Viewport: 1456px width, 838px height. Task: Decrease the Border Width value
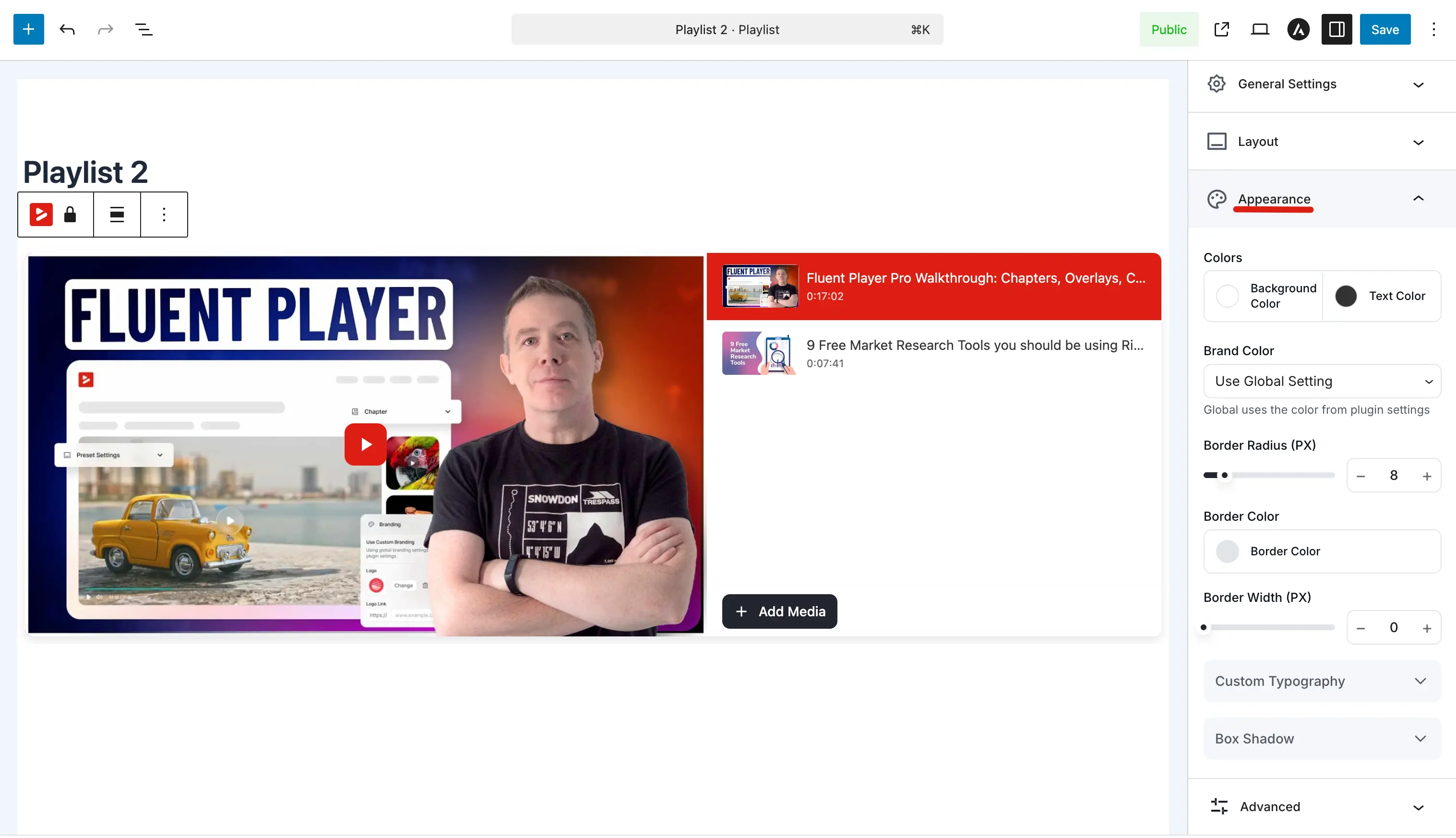coord(1361,628)
